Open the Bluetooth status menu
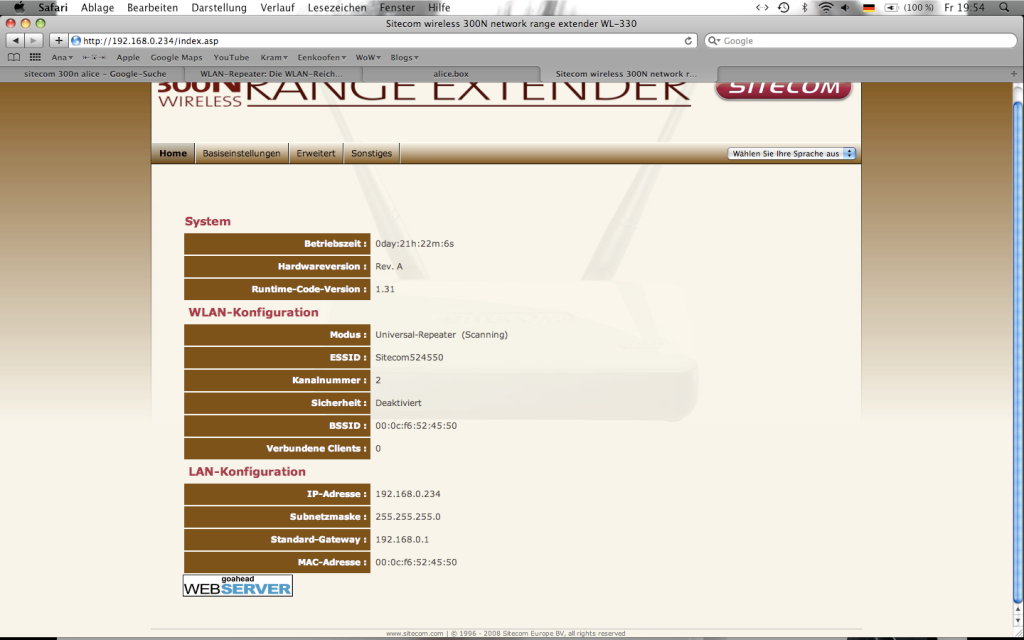This screenshot has height=640, width=1024. [805, 8]
